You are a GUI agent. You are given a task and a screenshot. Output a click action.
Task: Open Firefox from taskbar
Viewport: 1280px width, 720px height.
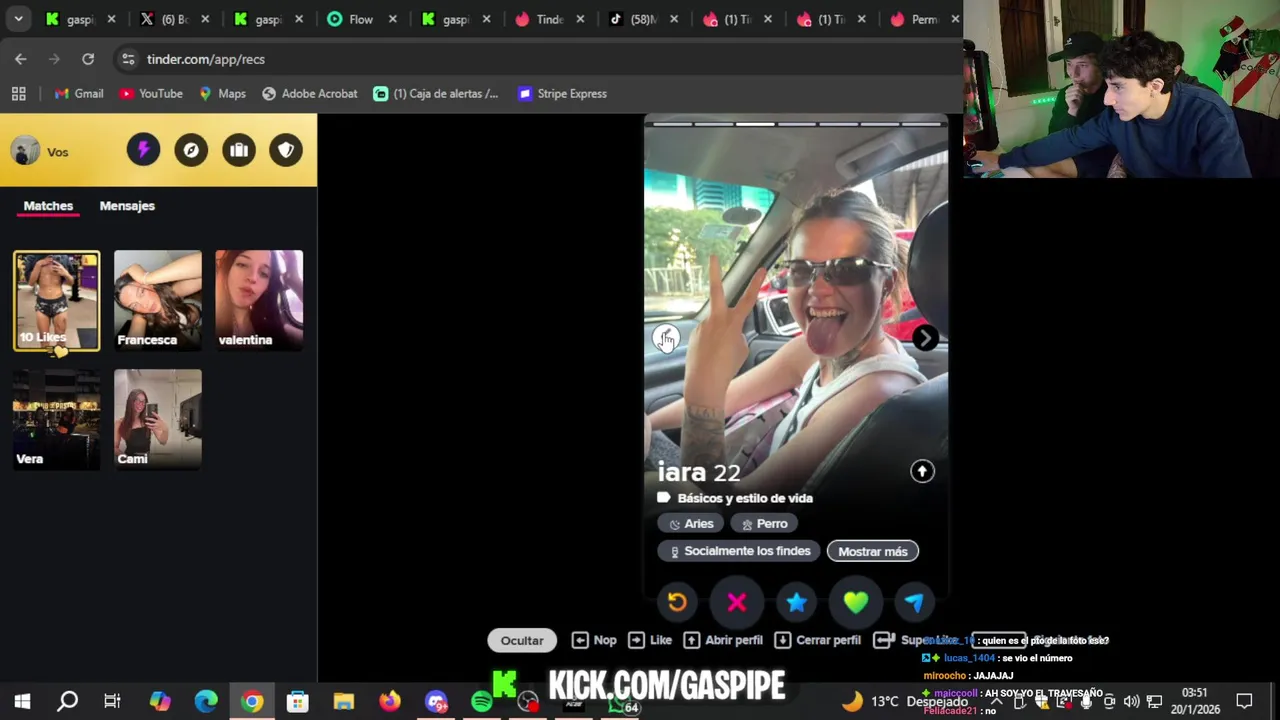pyautogui.click(x=389, y=701)
